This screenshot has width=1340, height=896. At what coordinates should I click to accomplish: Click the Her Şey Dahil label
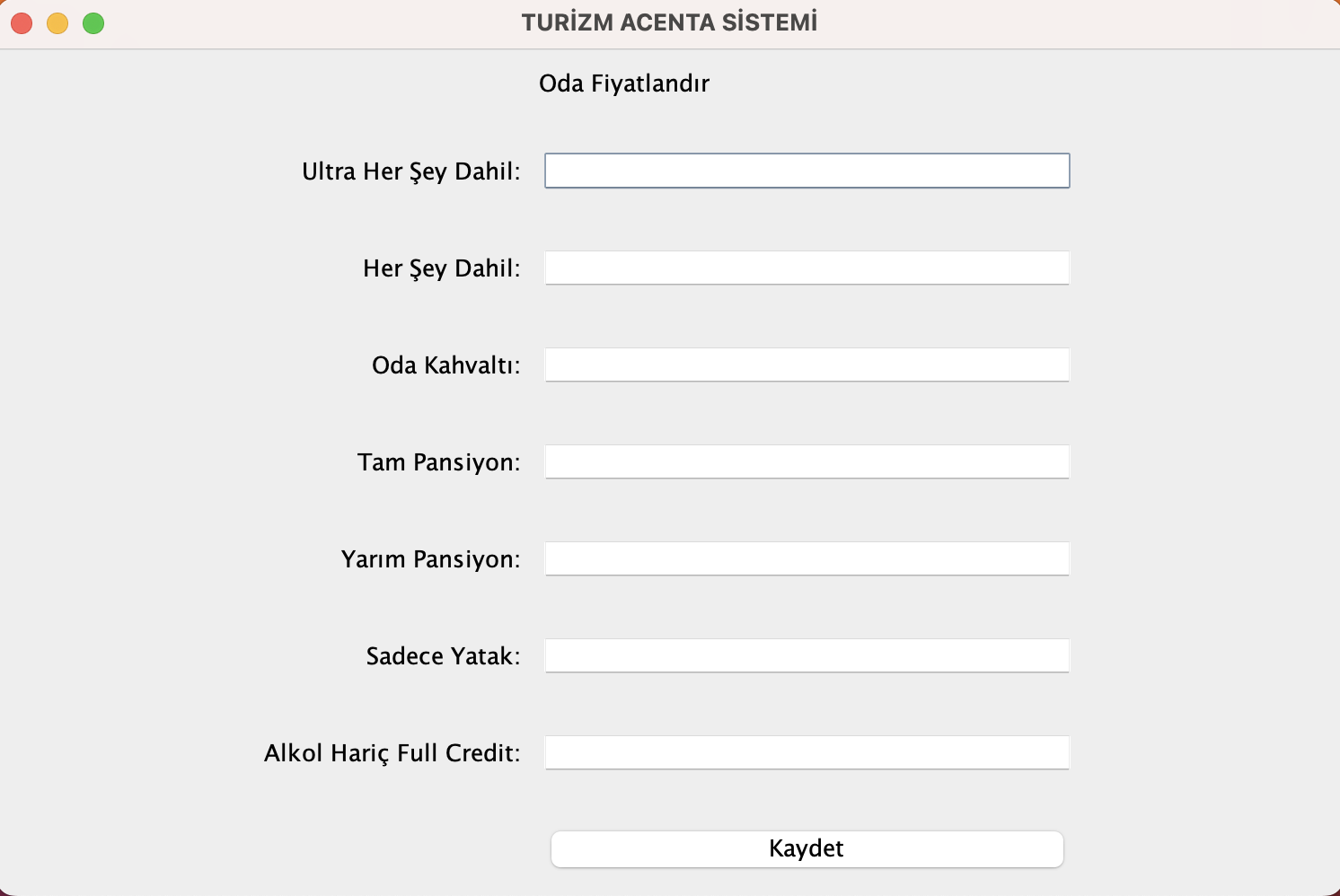pyautogui.click(x=442, y=268)
